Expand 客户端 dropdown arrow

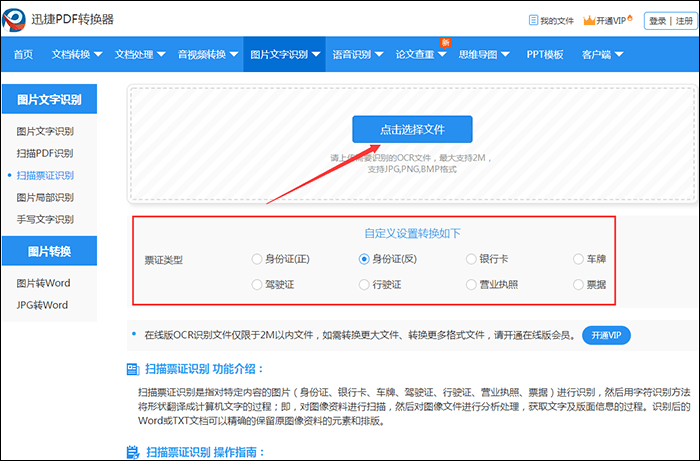(x=619, y=54)
